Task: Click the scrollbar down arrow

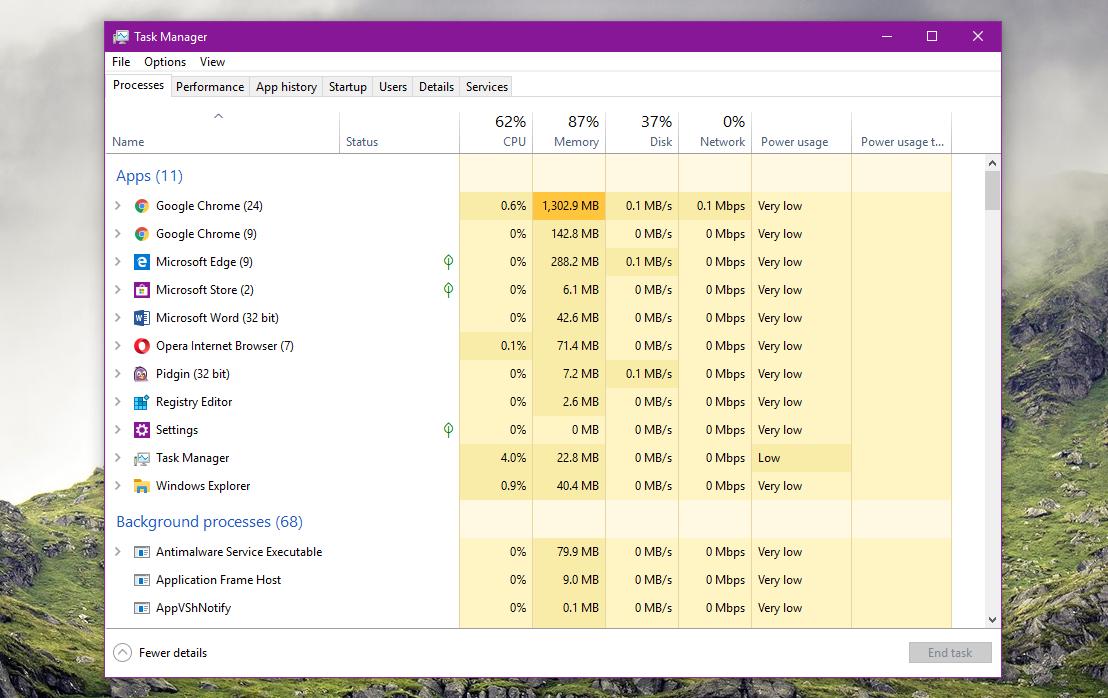Action: [992, 620]
